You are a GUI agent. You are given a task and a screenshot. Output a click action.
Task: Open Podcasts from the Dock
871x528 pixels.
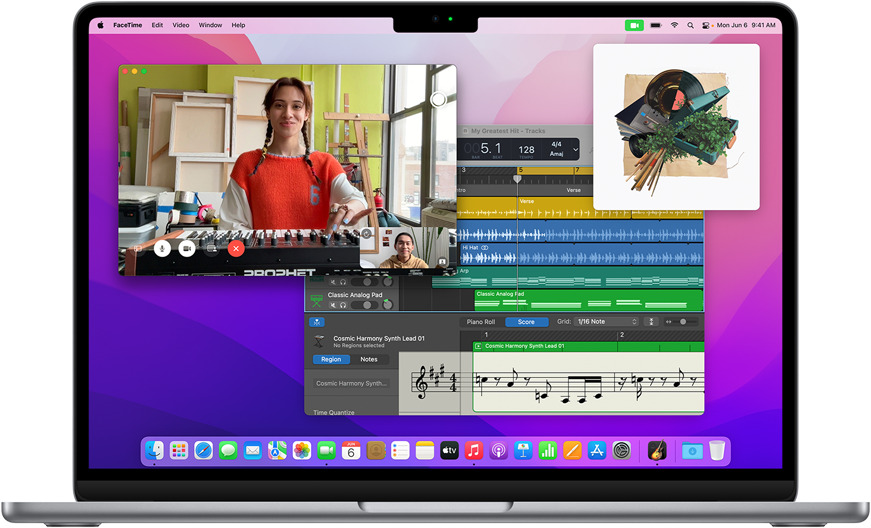click(x=498, y=451)
